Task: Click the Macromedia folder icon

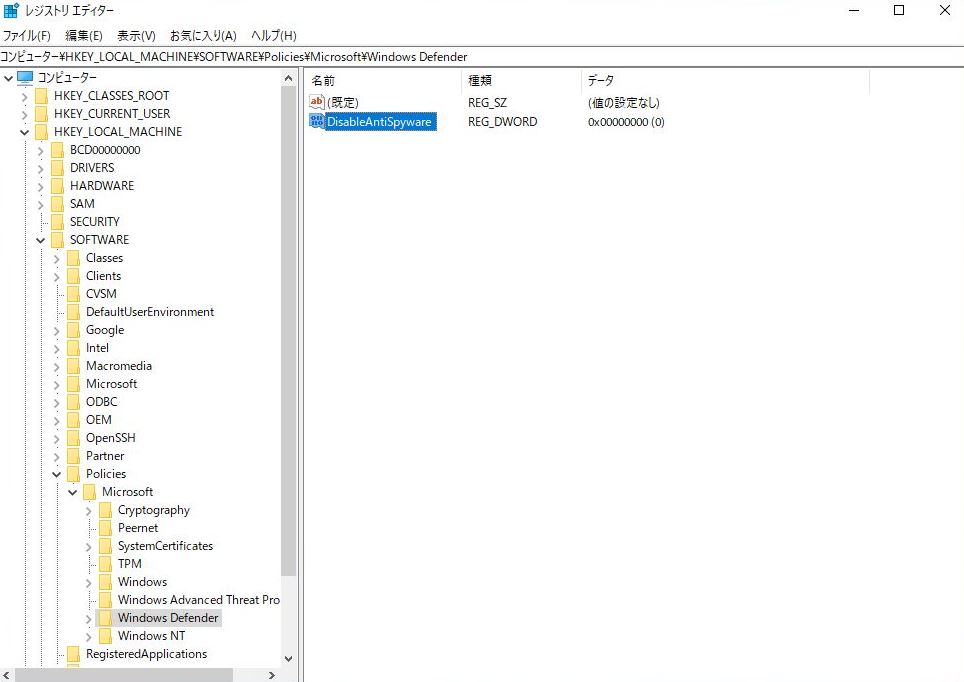Action: tap(74, 366)
